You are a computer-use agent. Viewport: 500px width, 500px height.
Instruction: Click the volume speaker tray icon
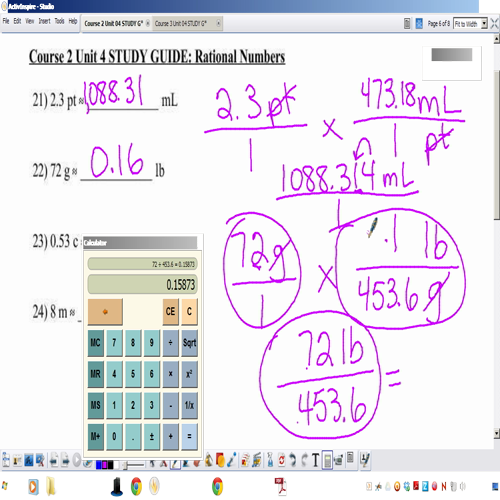coord(463,487)
